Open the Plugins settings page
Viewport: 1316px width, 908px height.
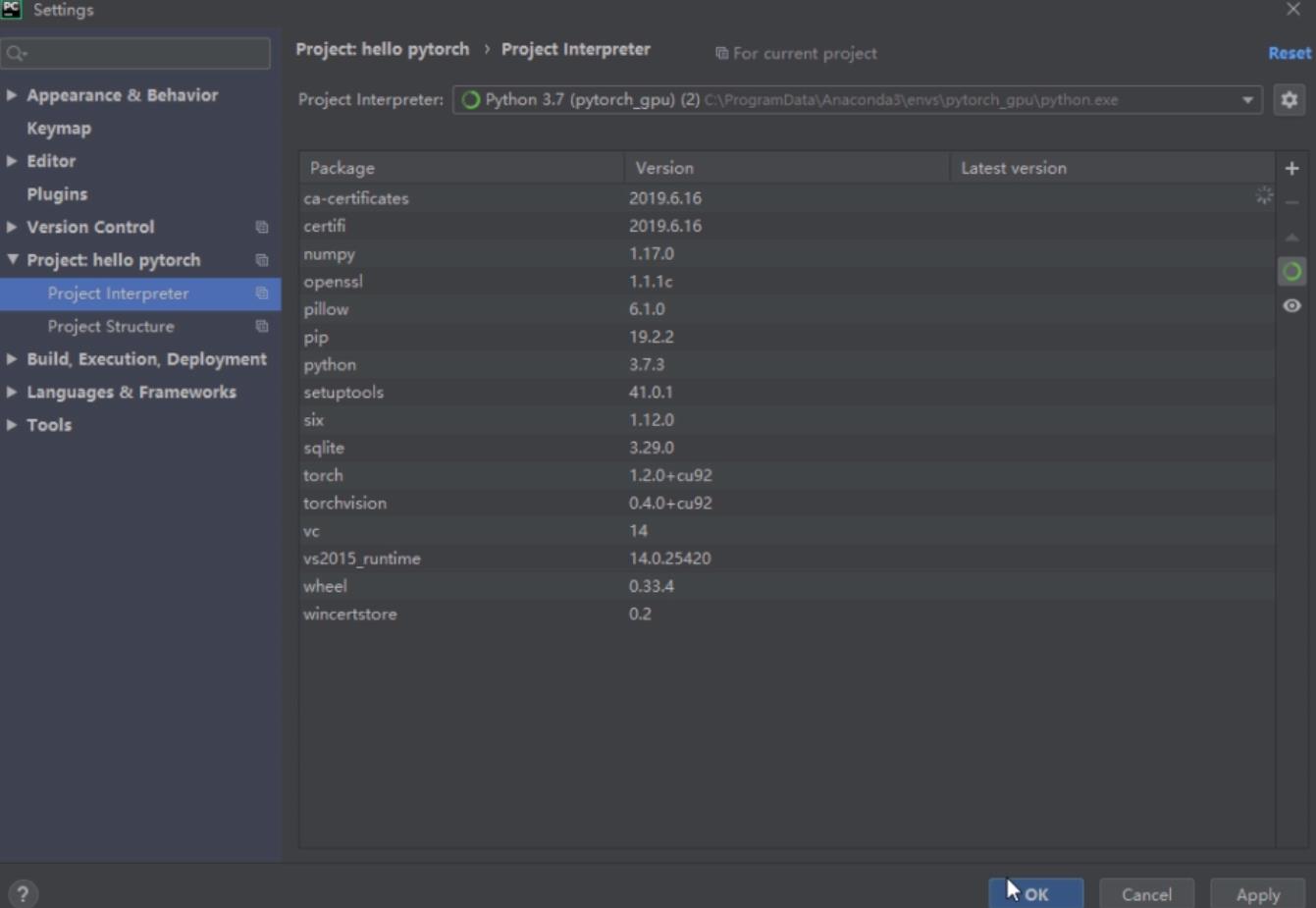pyautogui.click(x=57, y=194)
